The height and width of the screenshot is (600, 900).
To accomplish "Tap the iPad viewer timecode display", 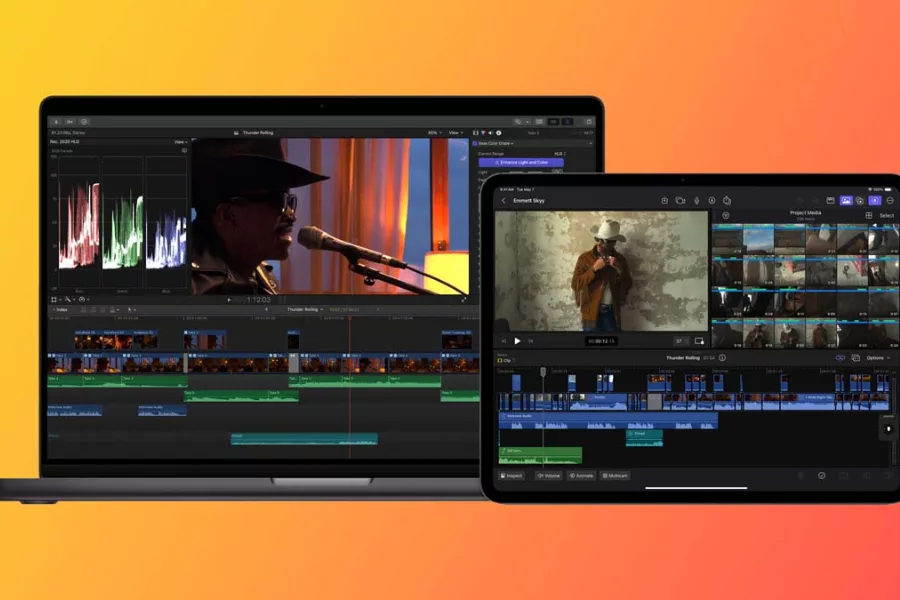I will click(601, 341).
